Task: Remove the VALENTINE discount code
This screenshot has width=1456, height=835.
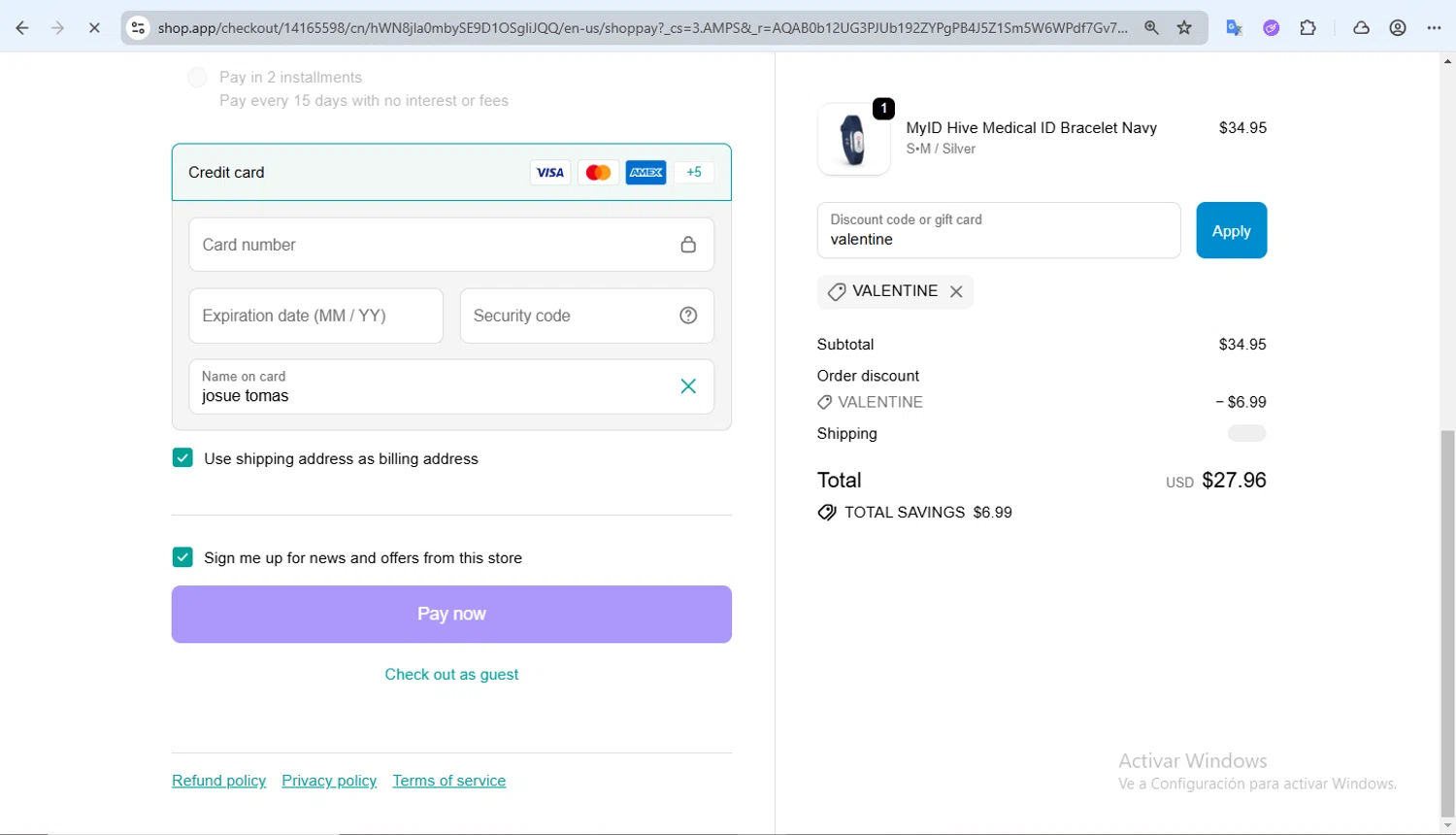Action: point(956,291)
